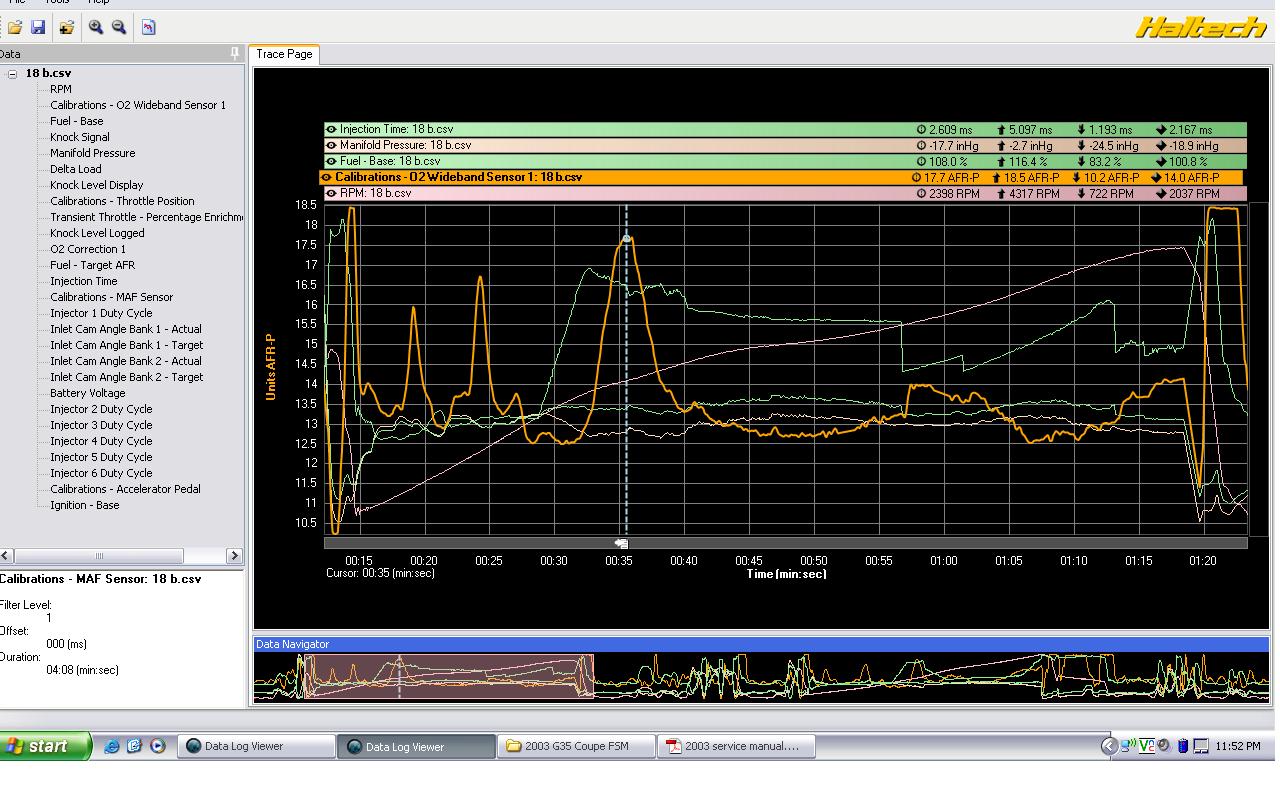Toggle visibility eye for Injection Time trace
Image resolution: width=1280 pixels, height=800 pixels.
coord(331,129)
